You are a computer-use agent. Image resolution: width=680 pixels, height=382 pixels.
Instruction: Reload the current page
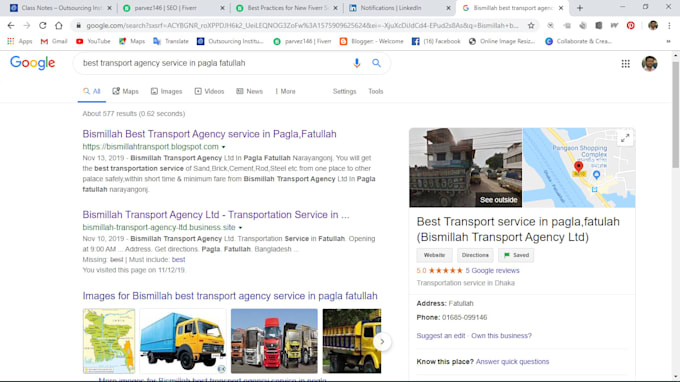coord(42,26)
